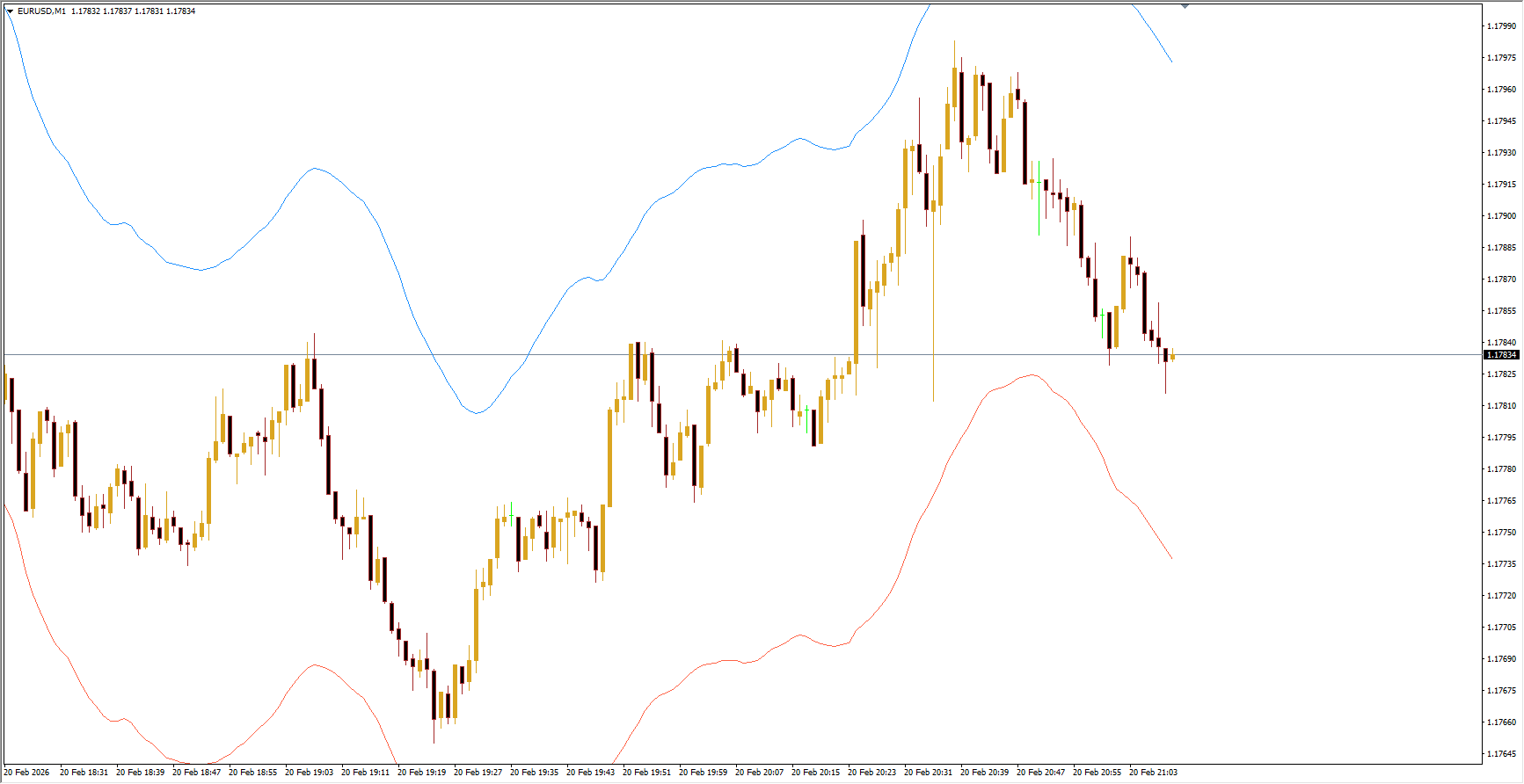
Task: Click the 1.17810 price axis label
Action: [1501, 406]
